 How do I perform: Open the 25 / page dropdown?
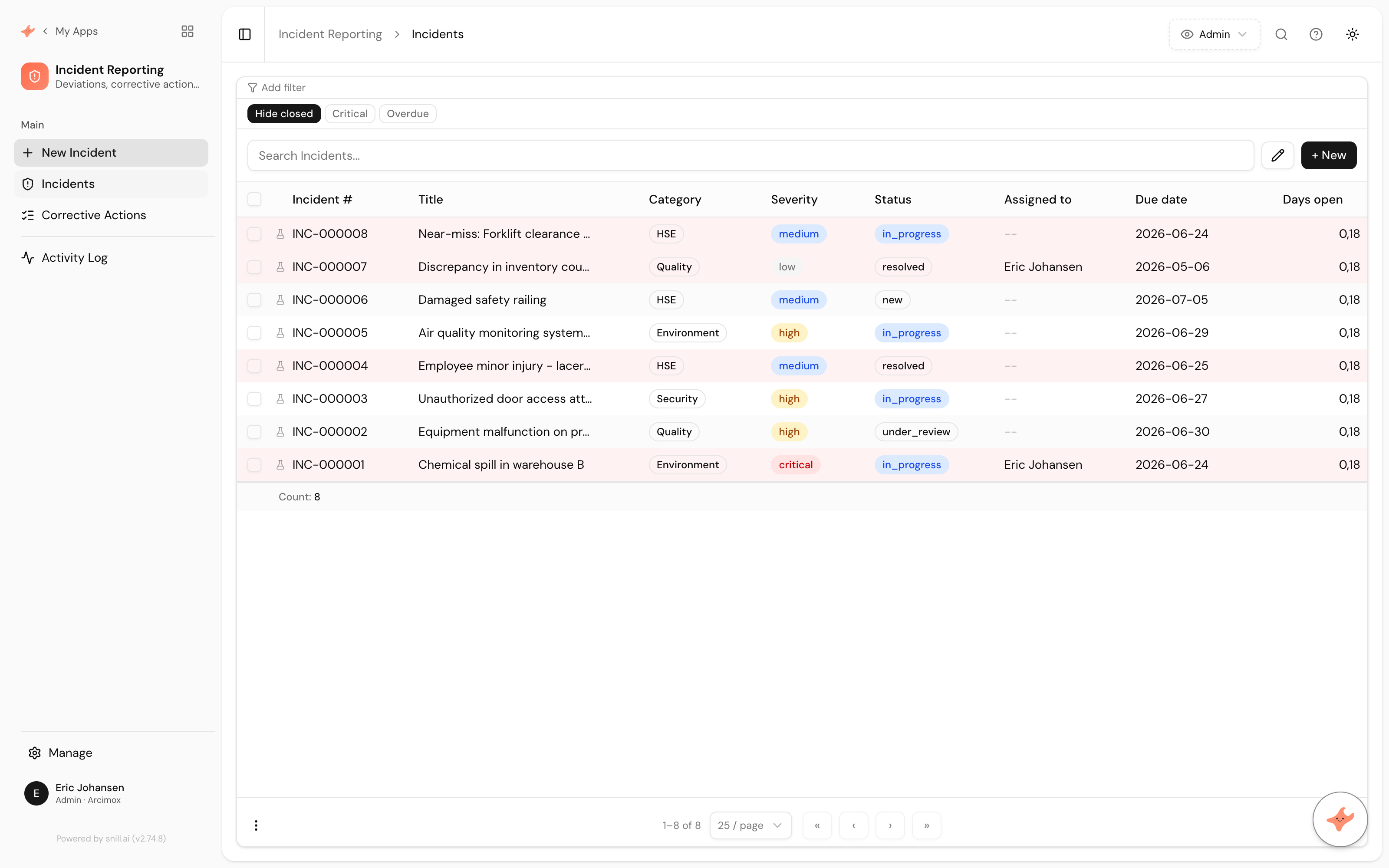pos(750,825)
